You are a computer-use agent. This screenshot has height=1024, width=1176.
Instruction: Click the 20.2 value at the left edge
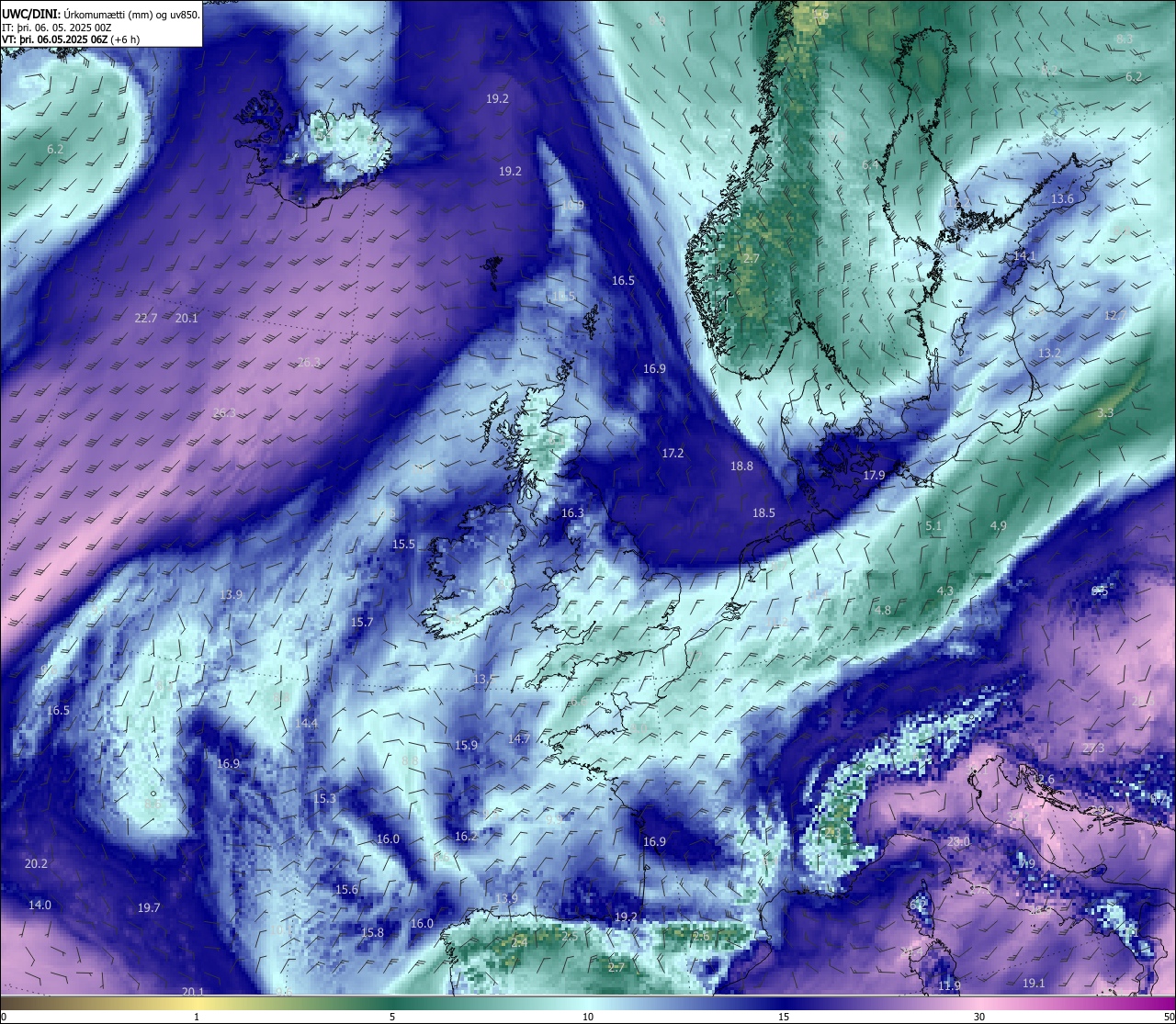click(x=36, y=864)
